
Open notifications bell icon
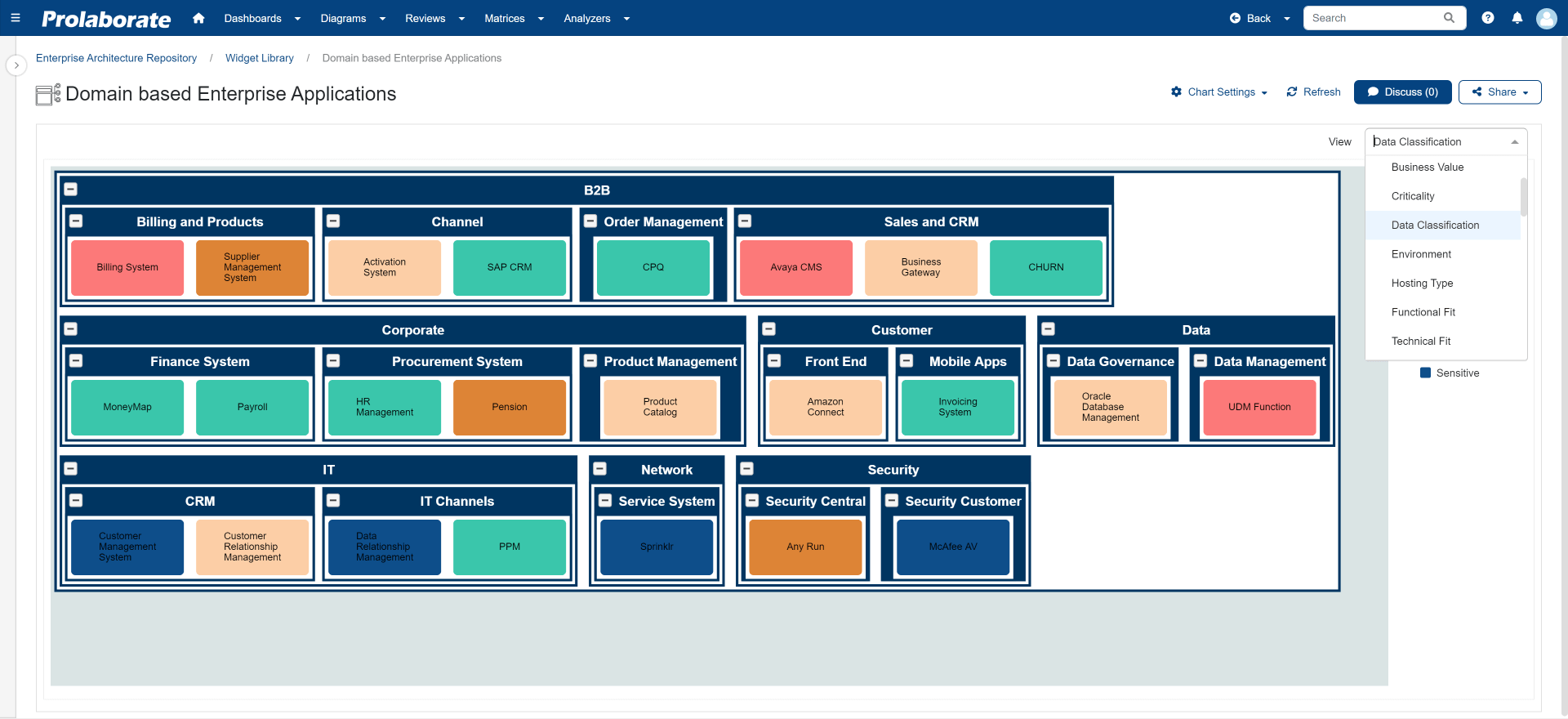[1517, 18]
